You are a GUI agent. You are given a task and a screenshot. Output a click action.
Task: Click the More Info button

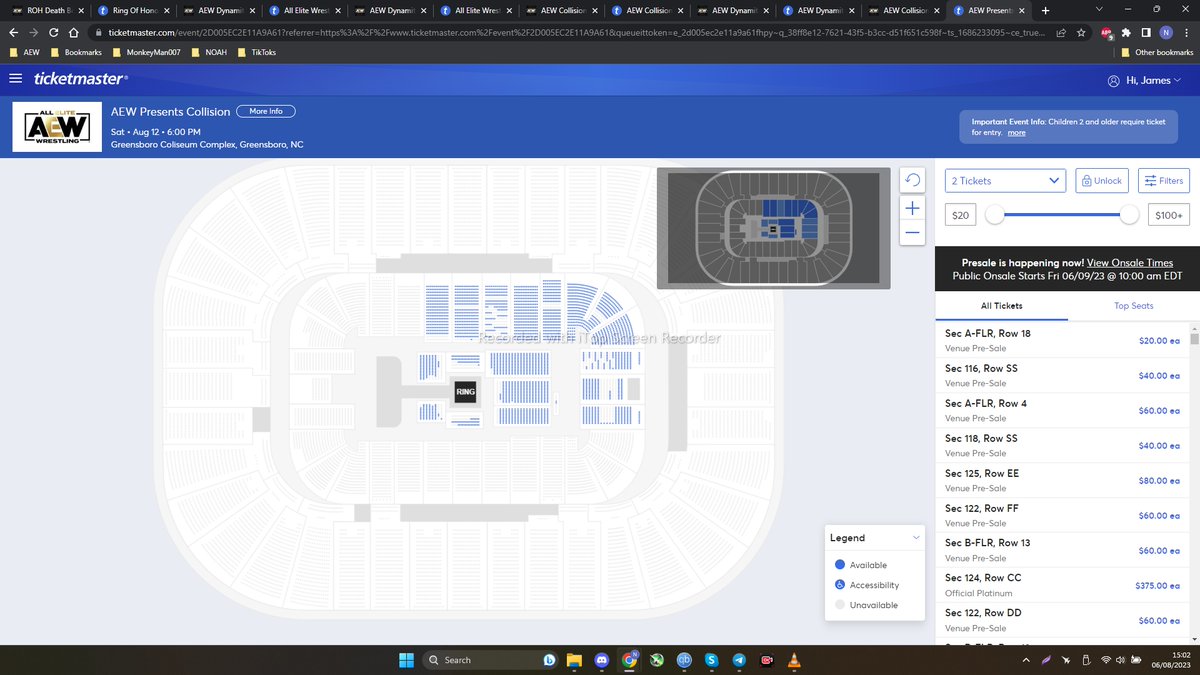pyautogui.click(x=265, y=111)
